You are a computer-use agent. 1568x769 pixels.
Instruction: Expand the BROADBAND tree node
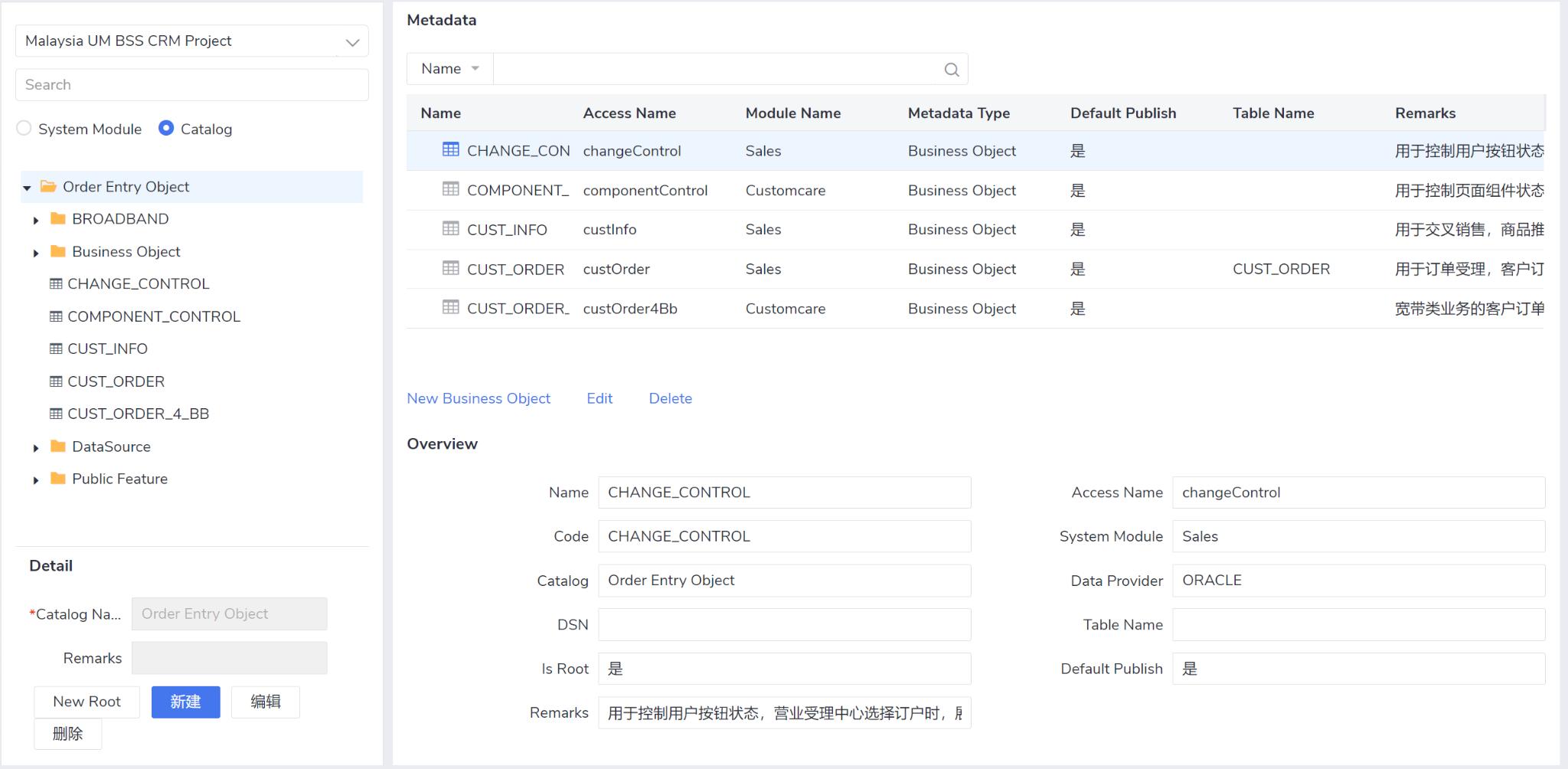click(x=35, y=221)
